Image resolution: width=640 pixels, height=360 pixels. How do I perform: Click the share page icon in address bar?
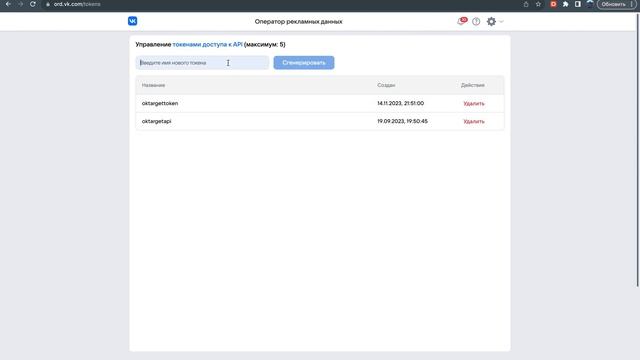coord(526,4)
